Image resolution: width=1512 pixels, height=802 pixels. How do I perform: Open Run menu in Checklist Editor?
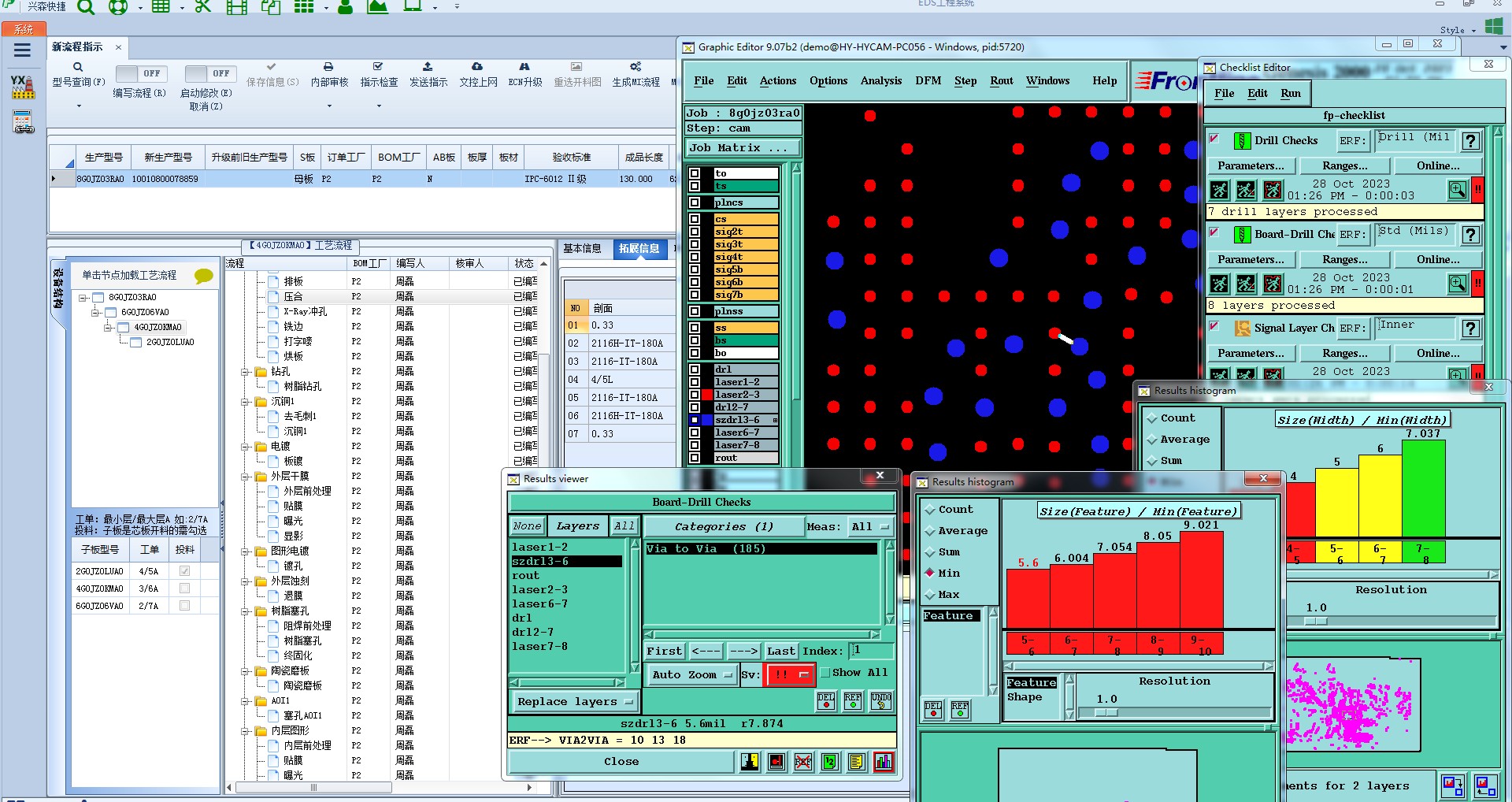click(x=1290, y=94)
